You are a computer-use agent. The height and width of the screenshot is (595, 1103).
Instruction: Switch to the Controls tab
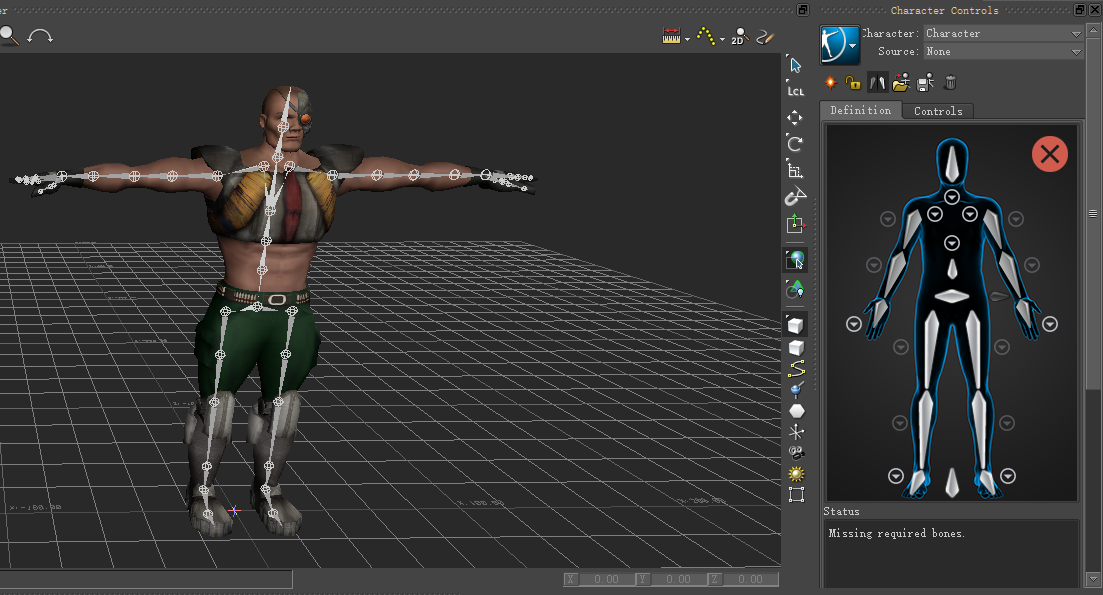coord(938,111)
